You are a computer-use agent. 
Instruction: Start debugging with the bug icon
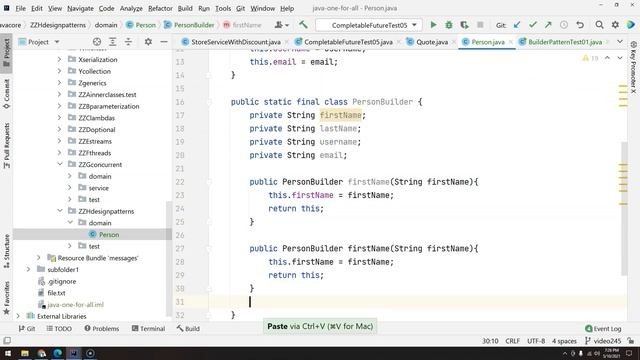449,25
